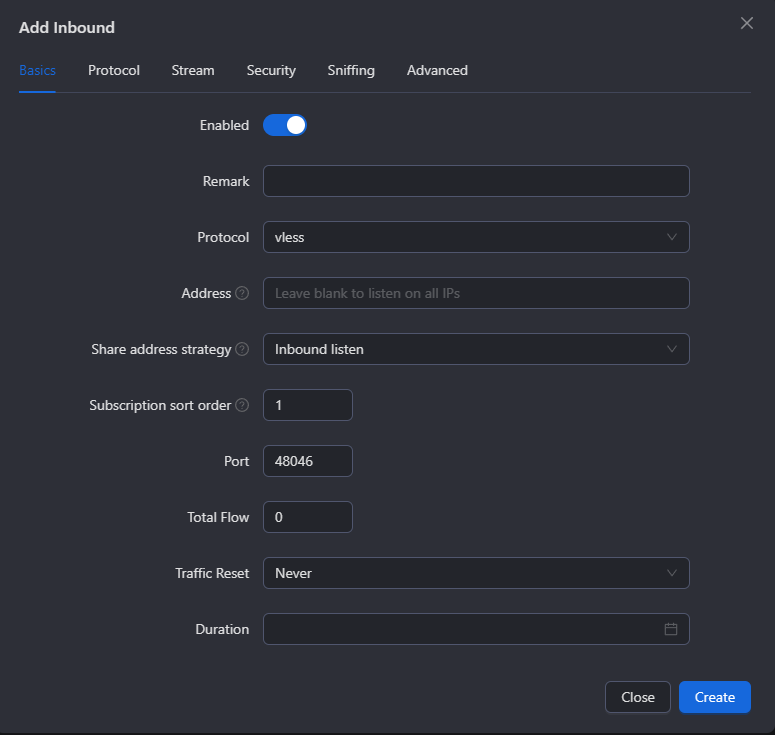775x735 pixels.
Task: Switch to the Basics tab
Action: (37, 70)
